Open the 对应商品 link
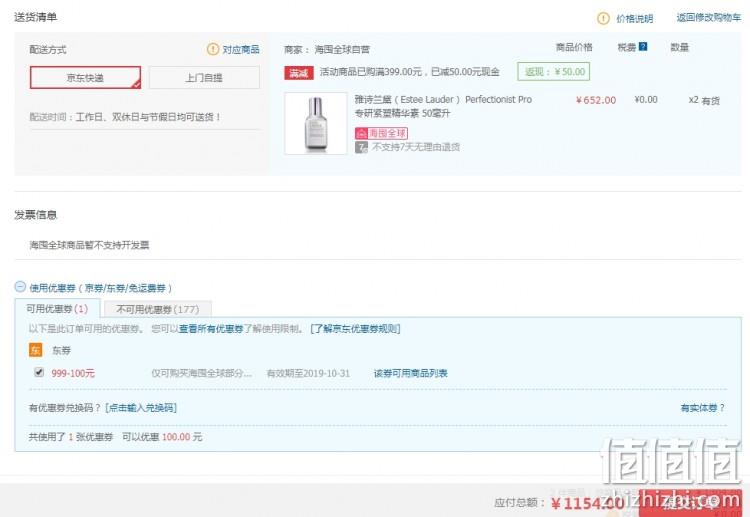This screenshot has height=517, width=750. [x=241, y=49]
